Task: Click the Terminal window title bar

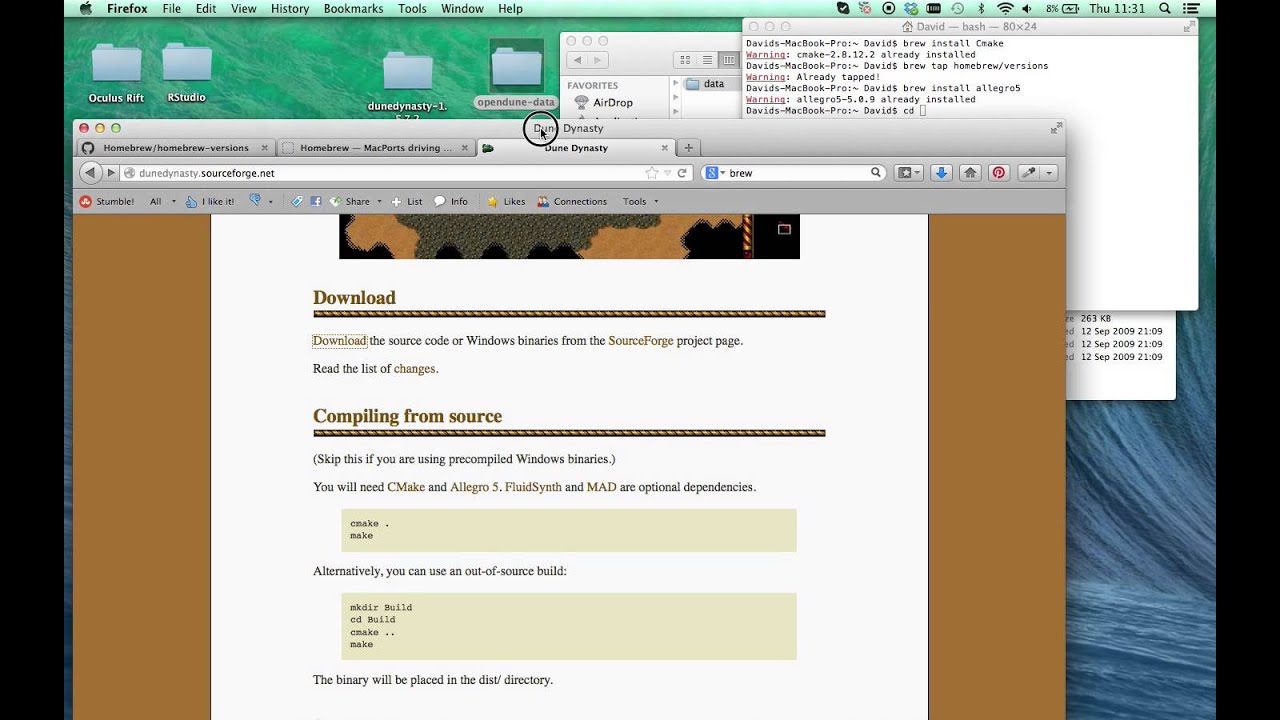Action: click(x=968, y=27)
